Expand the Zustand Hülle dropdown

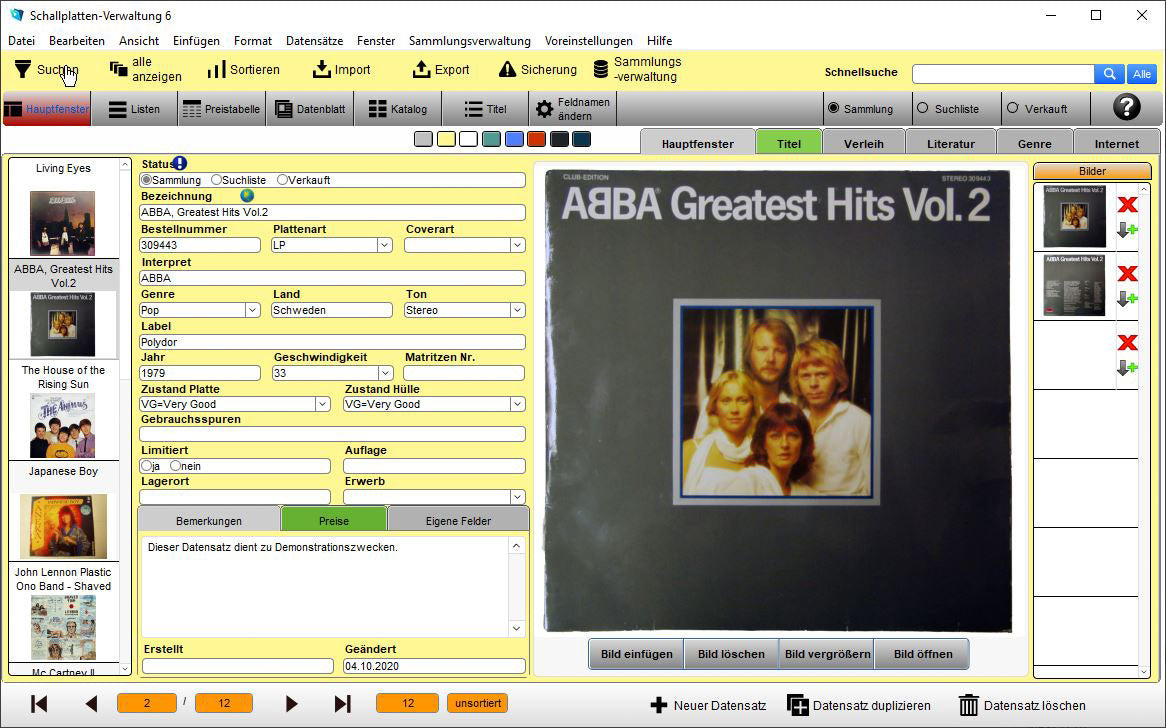pos(517,405)
